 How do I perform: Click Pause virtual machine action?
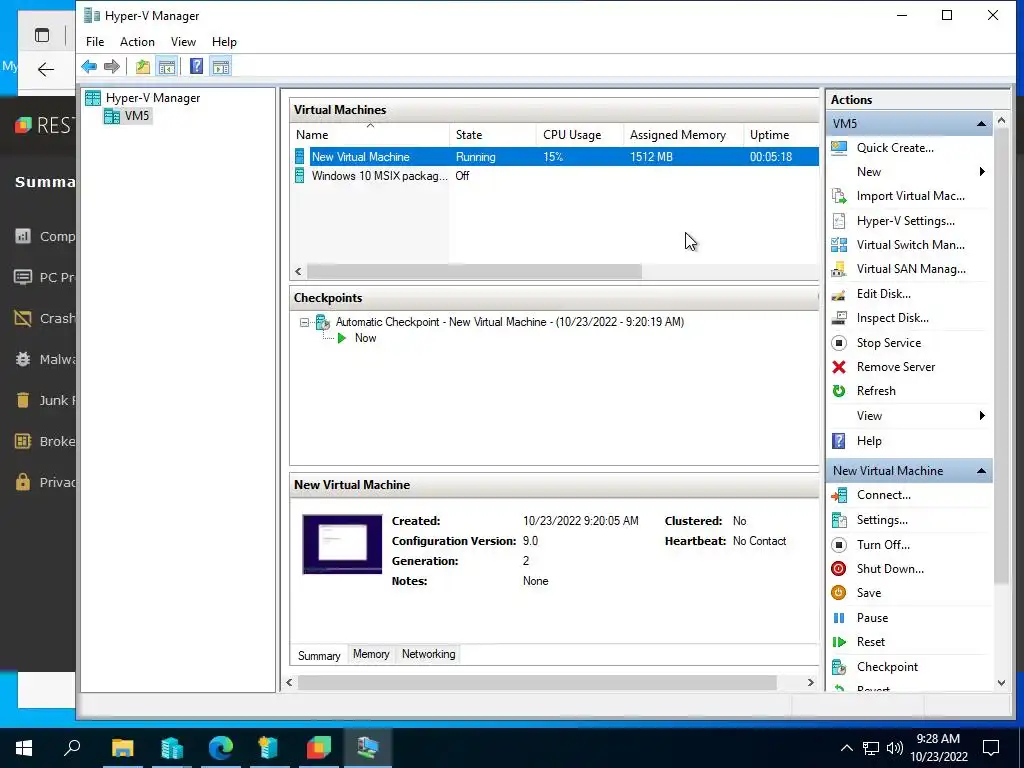pyautogui.click(x=872, y=618)
